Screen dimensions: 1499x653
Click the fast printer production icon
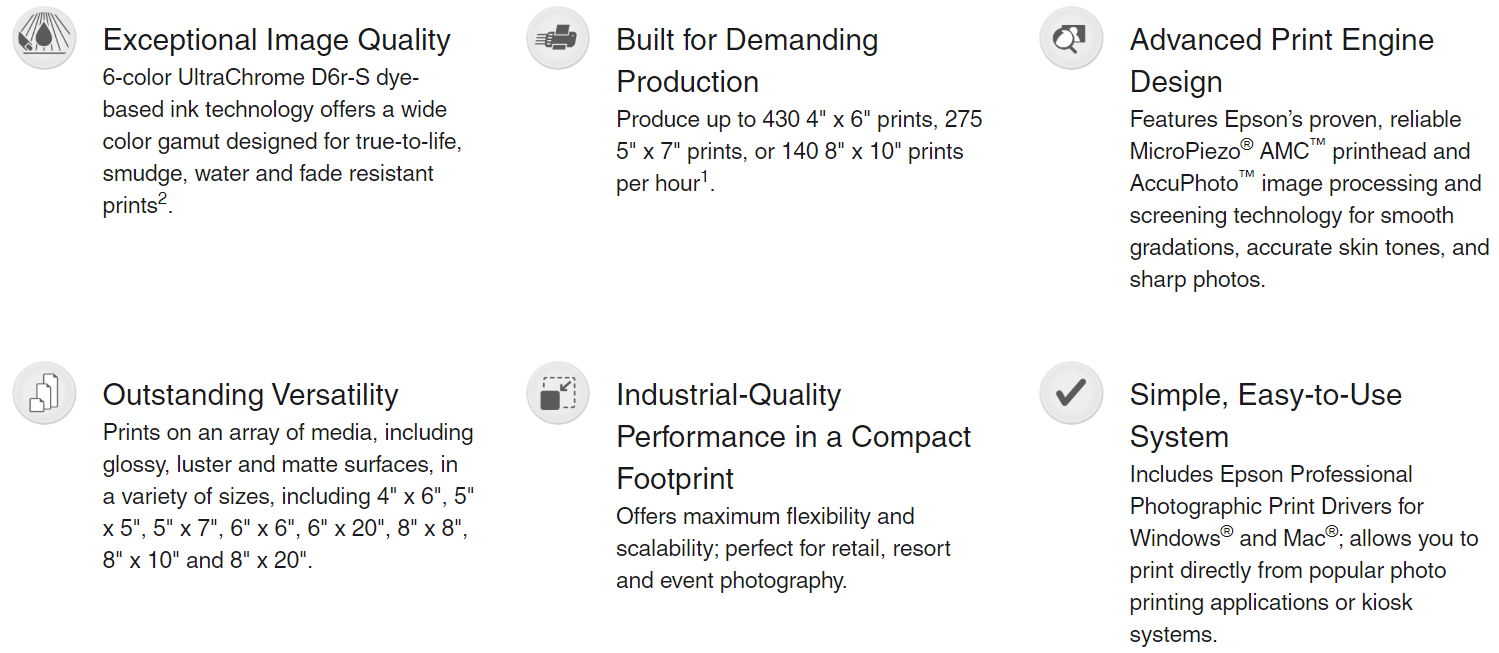[558, 38]
